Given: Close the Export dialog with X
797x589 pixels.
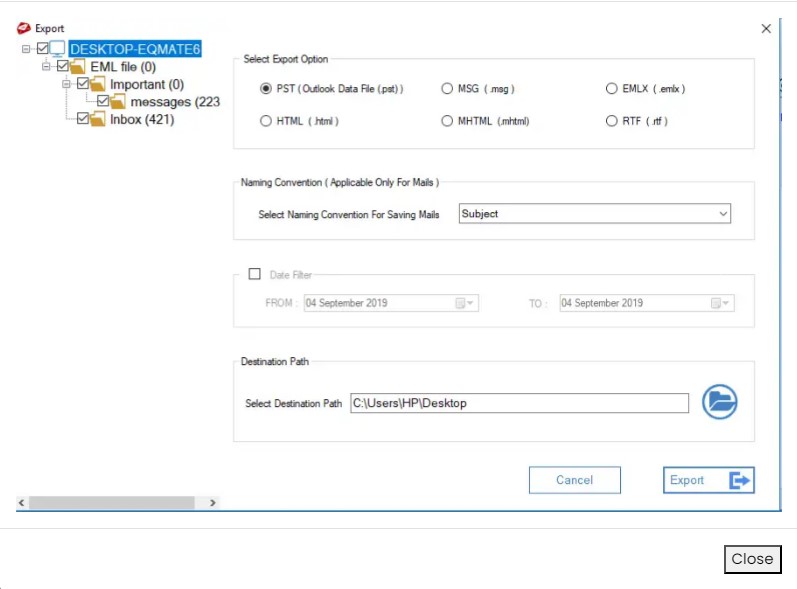Looking at the screenshot, I should point(766,28).
